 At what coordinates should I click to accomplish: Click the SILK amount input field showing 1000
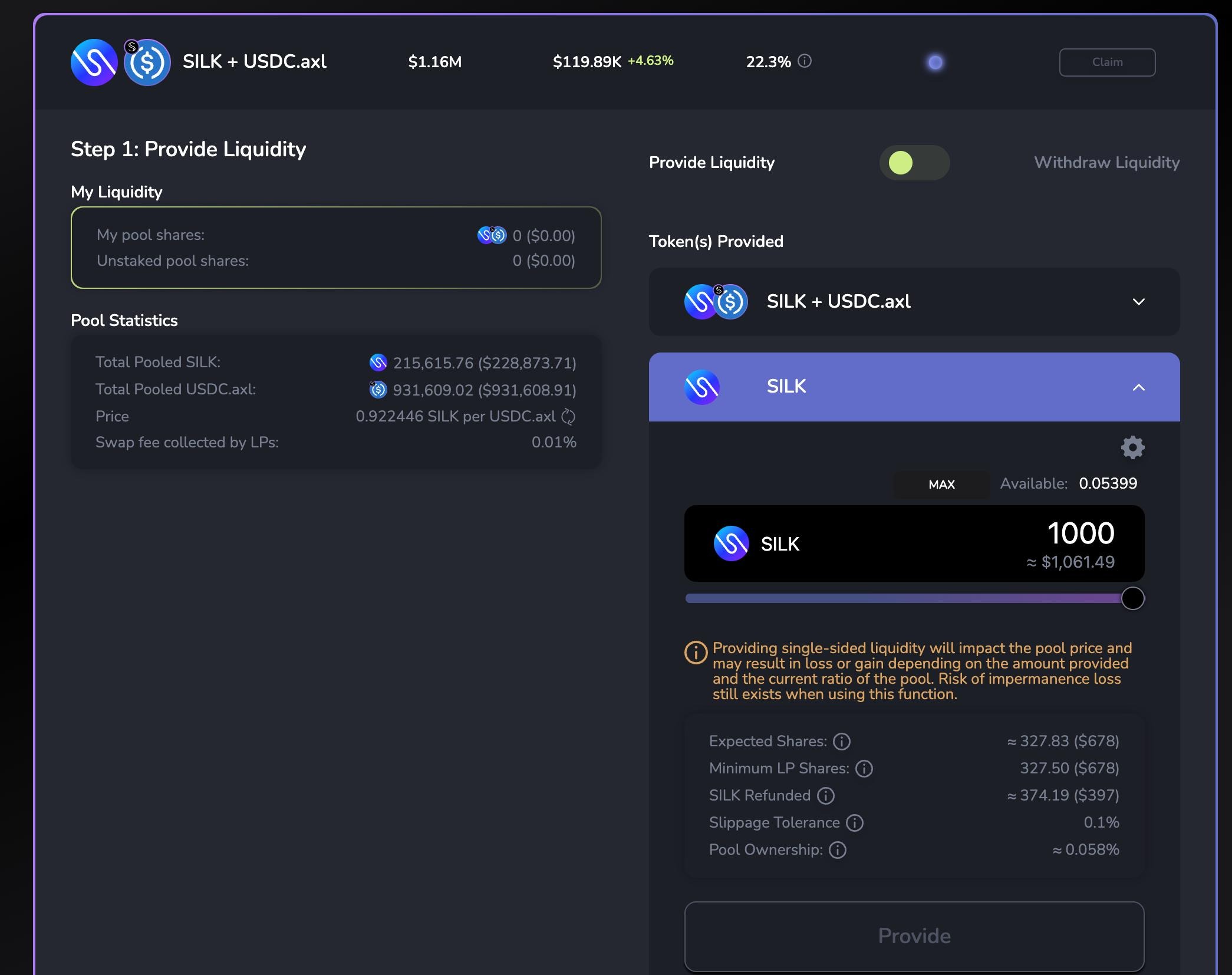pyautogui.click(x=1080, y=533)
